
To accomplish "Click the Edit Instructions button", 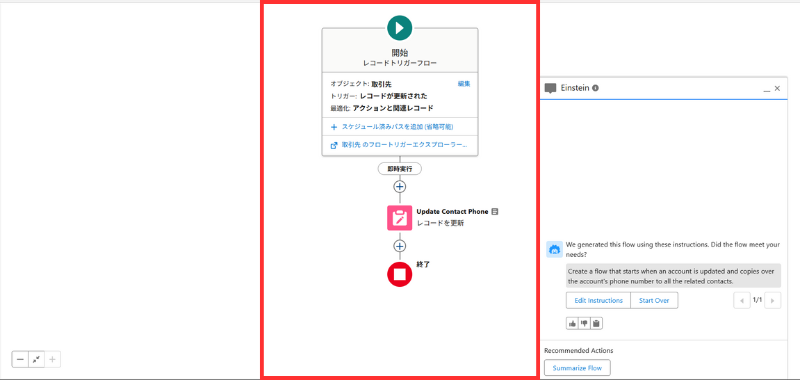I will (598, 300).
